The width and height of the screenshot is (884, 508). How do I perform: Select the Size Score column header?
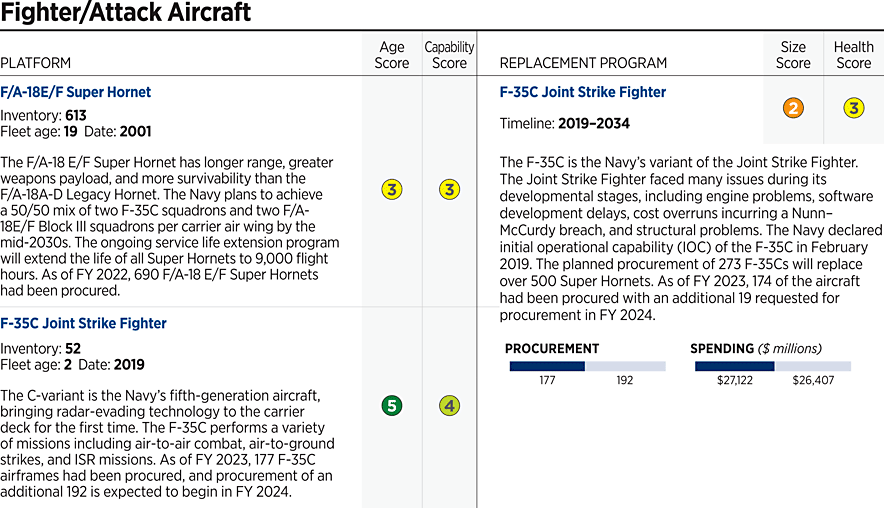(x=793, y=55)
